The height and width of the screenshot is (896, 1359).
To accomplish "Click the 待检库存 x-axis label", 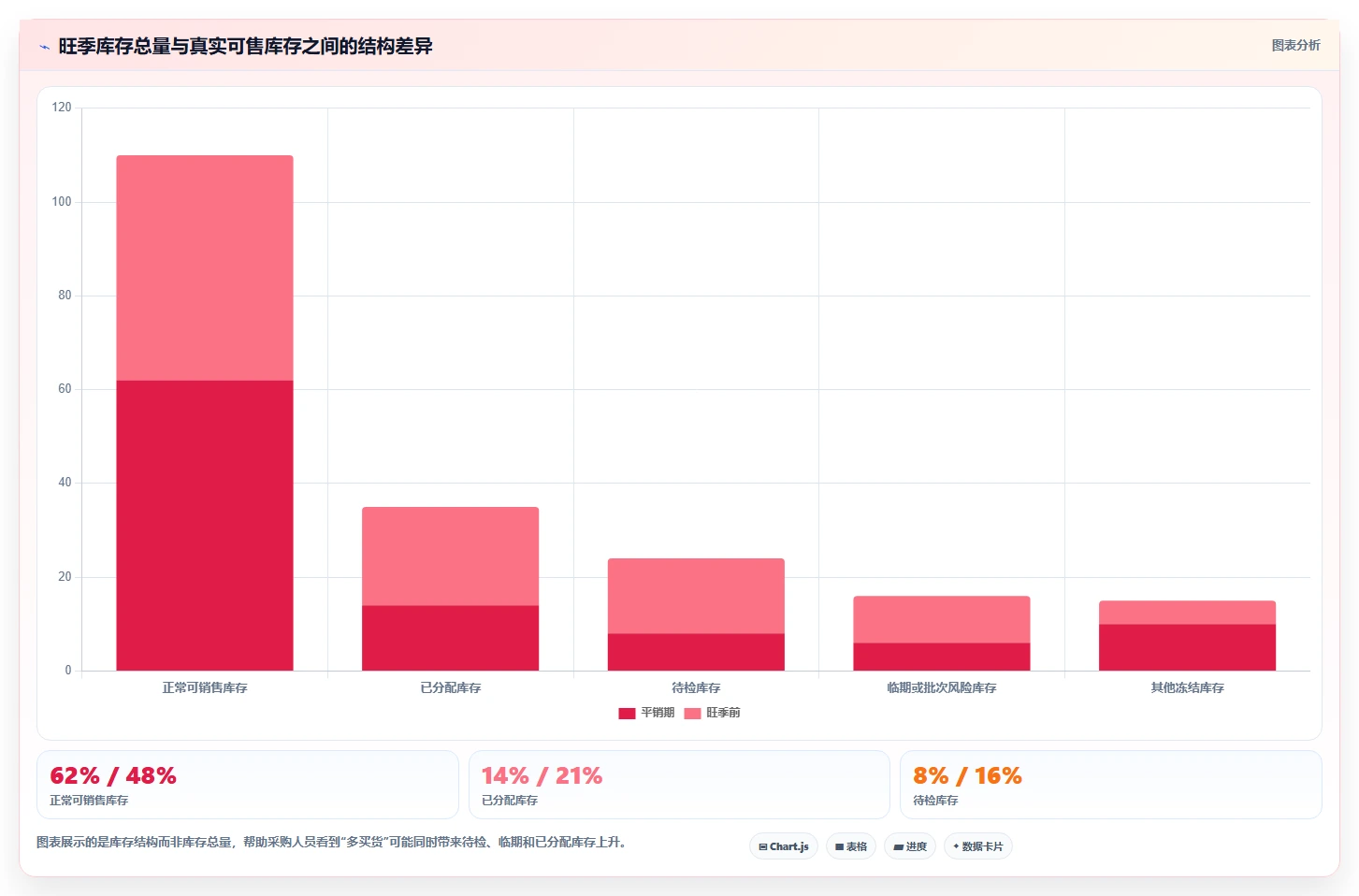I will [696, 687].
